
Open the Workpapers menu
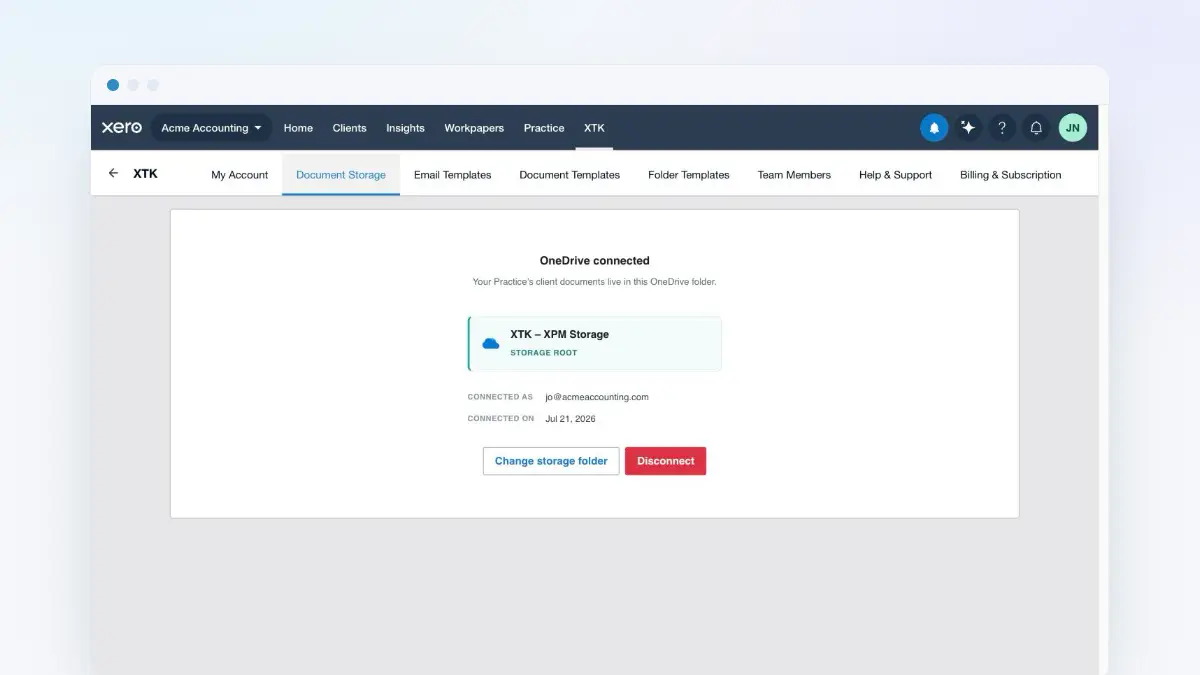point(474,128)
